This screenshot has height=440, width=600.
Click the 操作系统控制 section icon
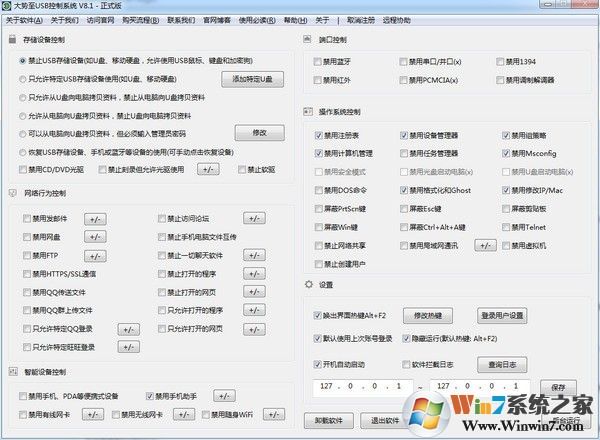308,111
